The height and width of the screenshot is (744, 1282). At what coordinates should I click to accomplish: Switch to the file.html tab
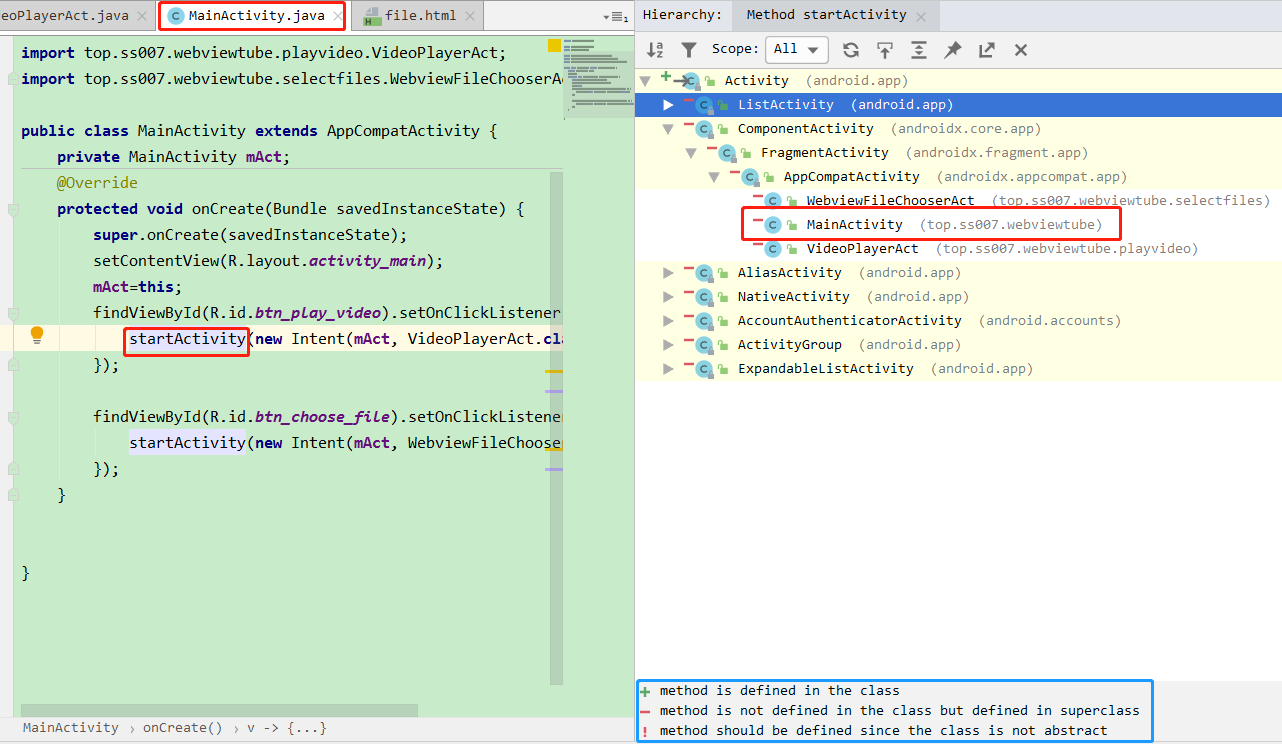pos(419,16)
